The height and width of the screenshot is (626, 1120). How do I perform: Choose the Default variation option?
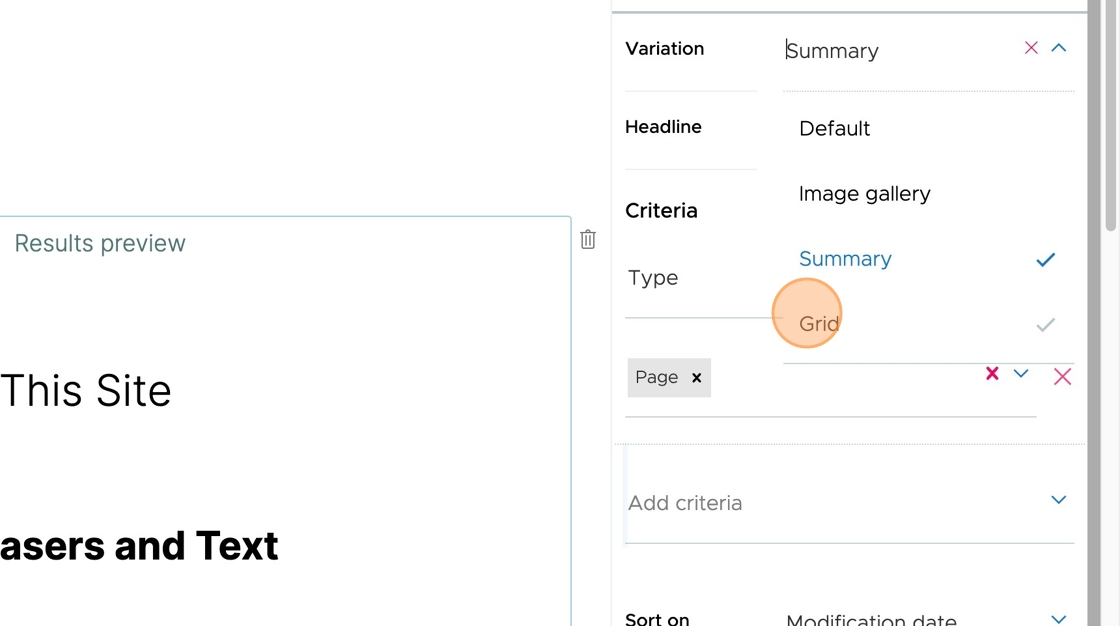[834, 129]
